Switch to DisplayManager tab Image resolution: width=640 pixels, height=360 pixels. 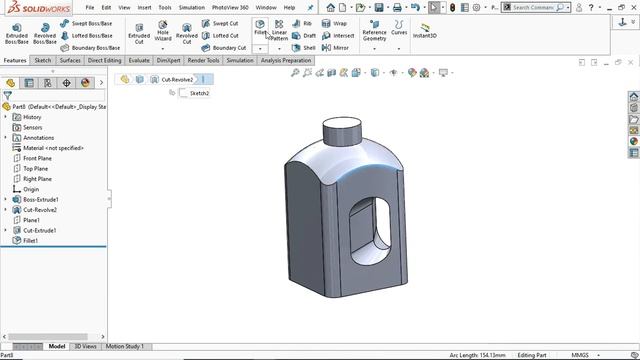tap(85, 83)
